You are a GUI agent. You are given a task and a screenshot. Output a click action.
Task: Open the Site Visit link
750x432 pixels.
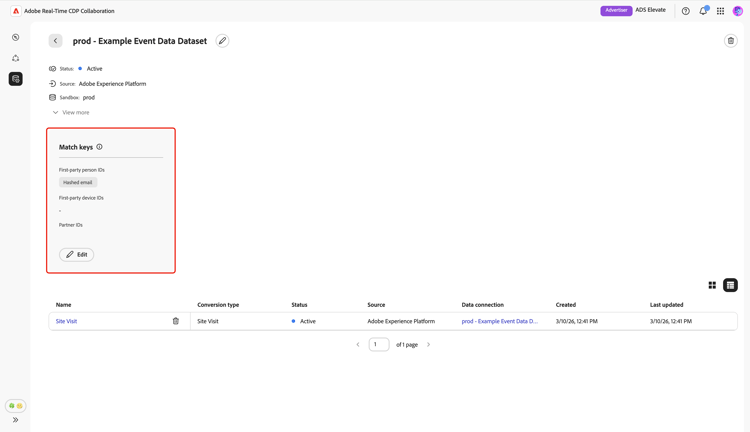click(x=66, y=321)
